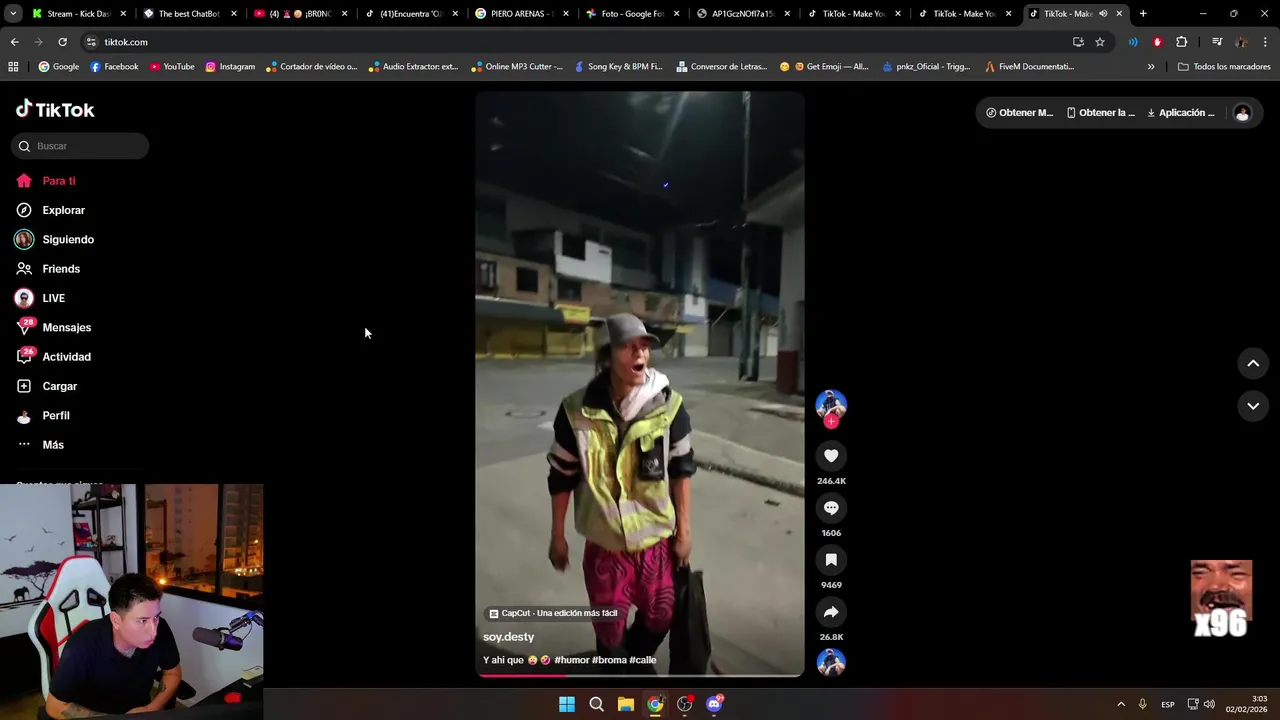Open the Get Emoji bookmark
This screenshot has width=1280, height=720.
(824, 67)
